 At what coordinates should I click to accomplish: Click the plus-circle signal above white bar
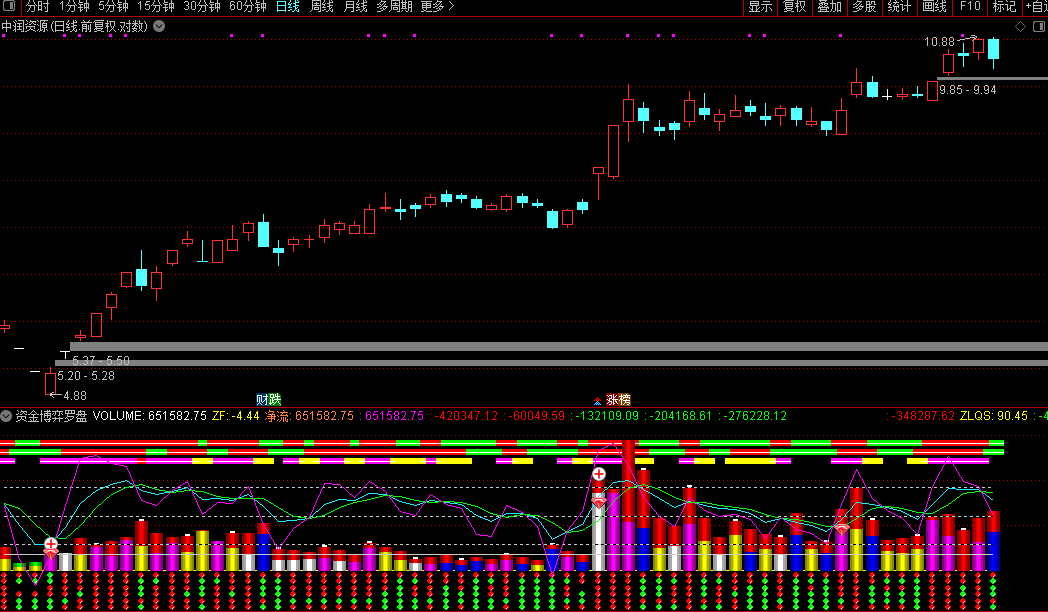pos(599,474)
